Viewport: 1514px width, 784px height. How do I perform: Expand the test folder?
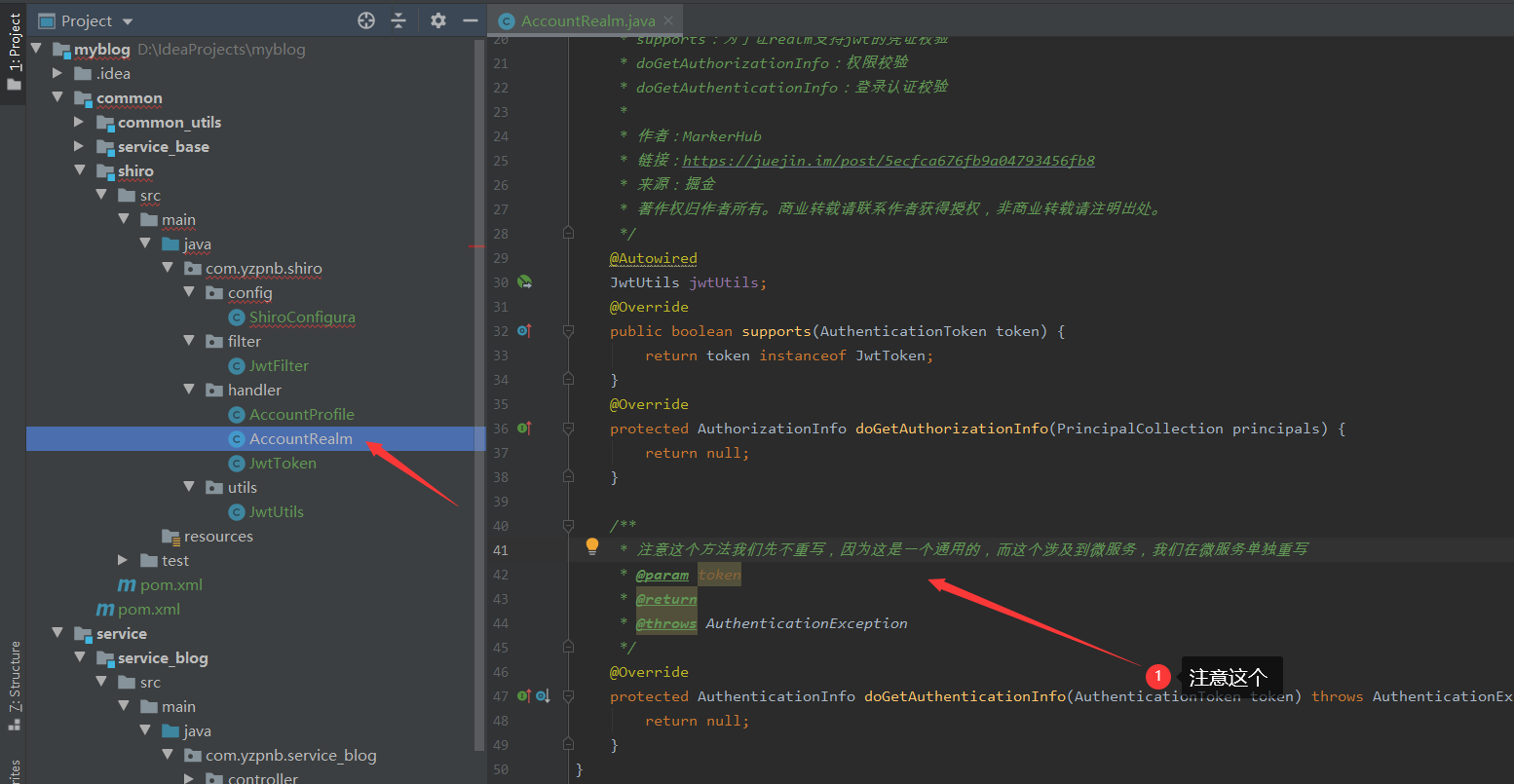click(x=122, y=560)
